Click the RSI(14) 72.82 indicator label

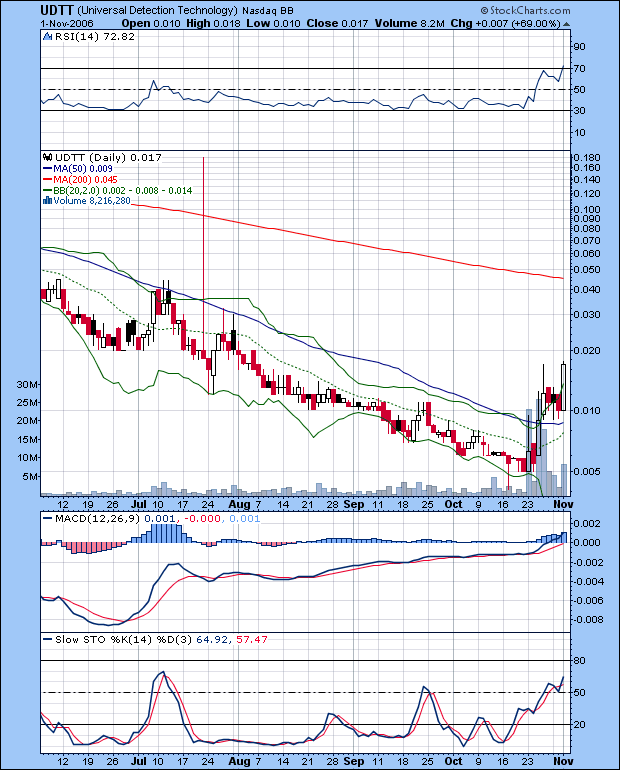pos(94,36)
